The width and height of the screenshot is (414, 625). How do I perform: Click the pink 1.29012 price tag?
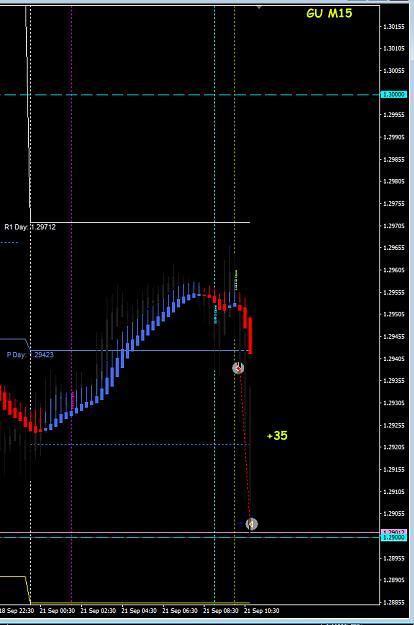[x=394, y=532]
